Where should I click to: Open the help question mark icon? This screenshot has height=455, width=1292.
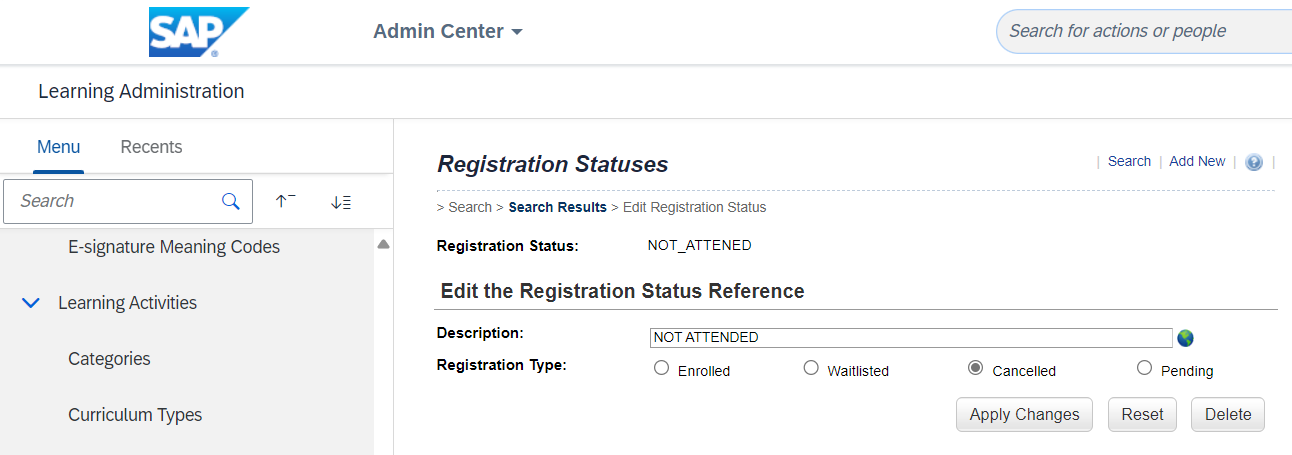(1254, 162)
